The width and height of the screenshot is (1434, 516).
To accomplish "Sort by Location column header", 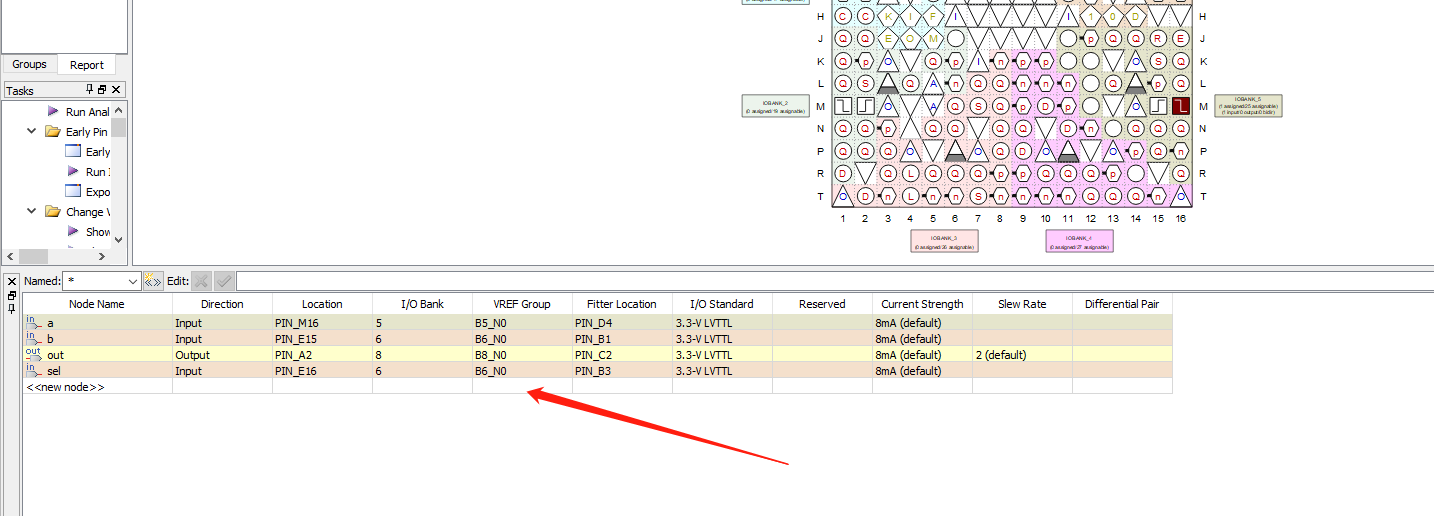I will tap(322, 304).
